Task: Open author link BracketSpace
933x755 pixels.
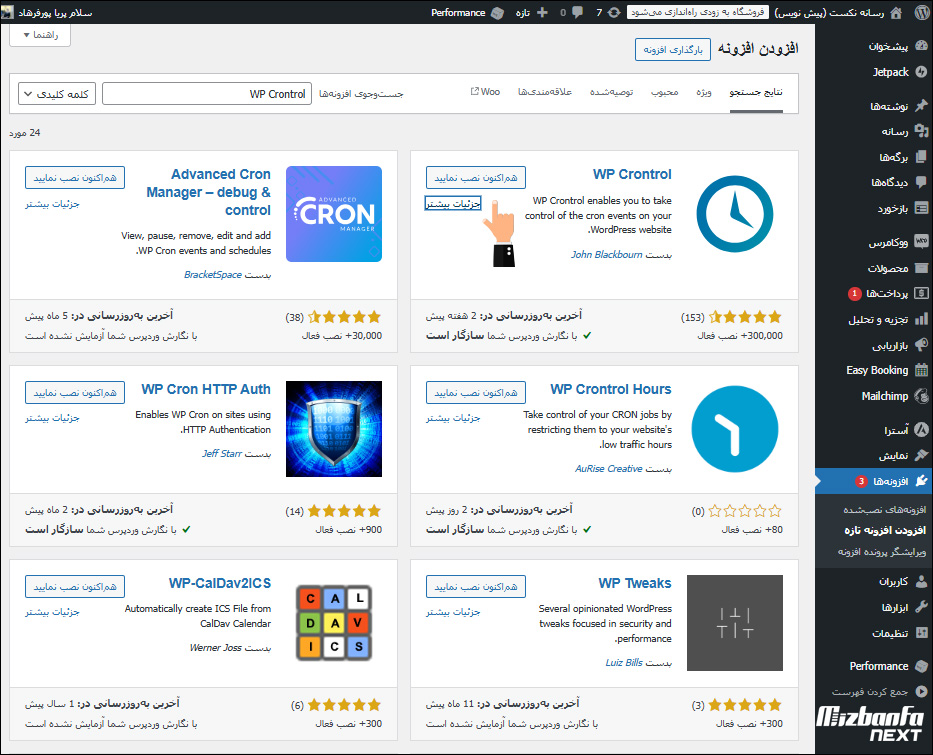Action: point(213,275)
